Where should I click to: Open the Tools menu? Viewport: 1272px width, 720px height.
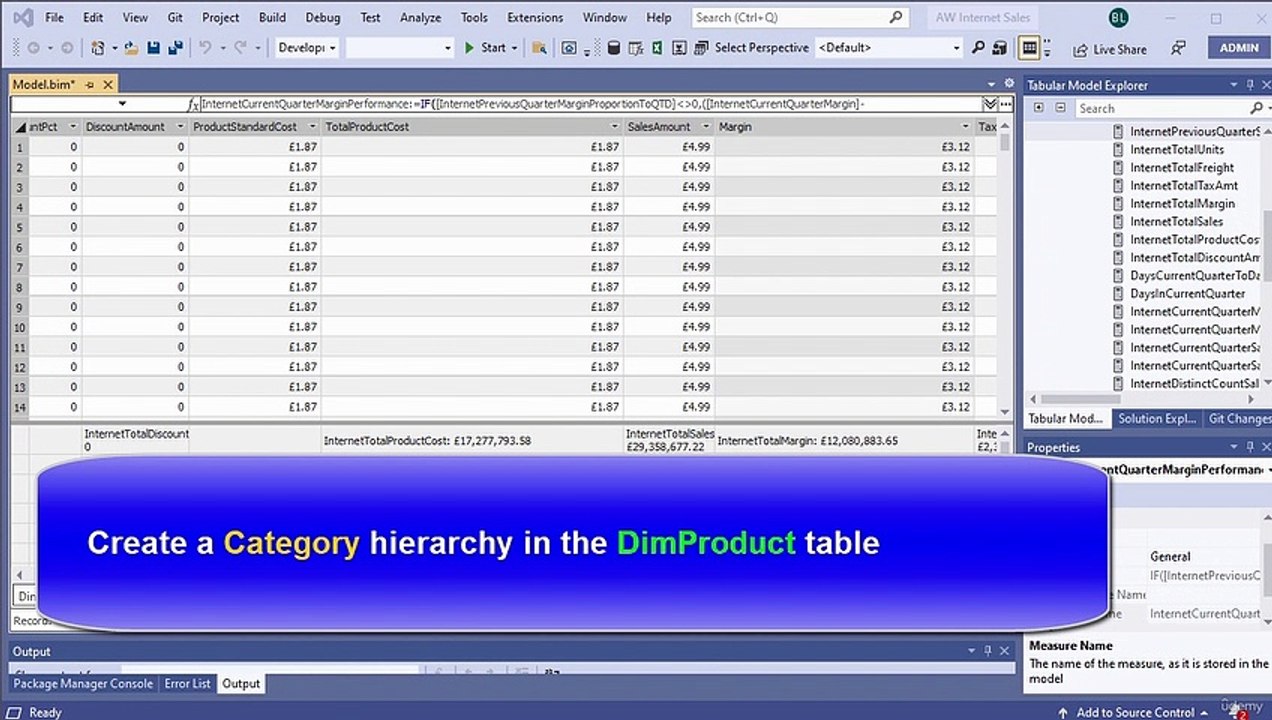tap(474, 17)
